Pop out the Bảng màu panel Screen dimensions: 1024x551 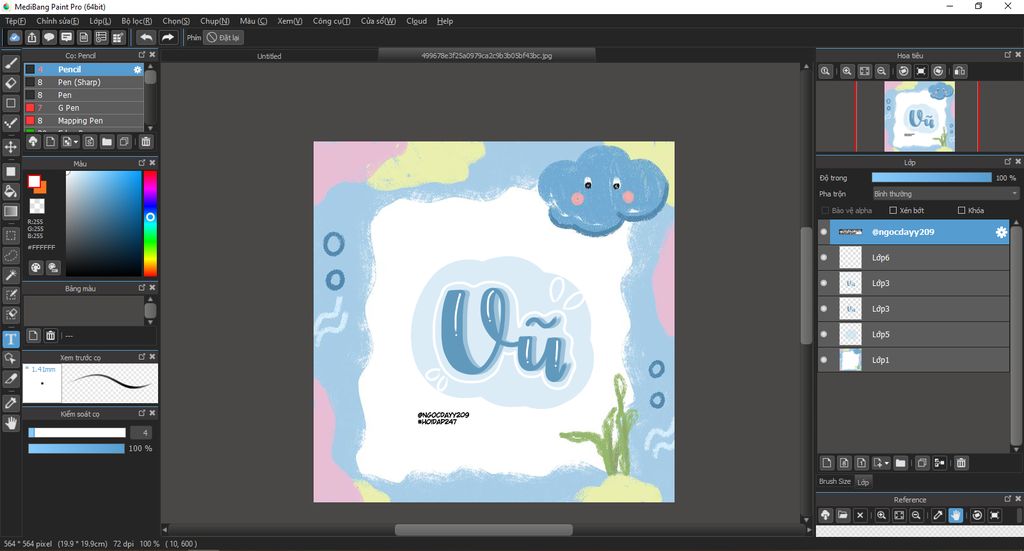point(142,287)
